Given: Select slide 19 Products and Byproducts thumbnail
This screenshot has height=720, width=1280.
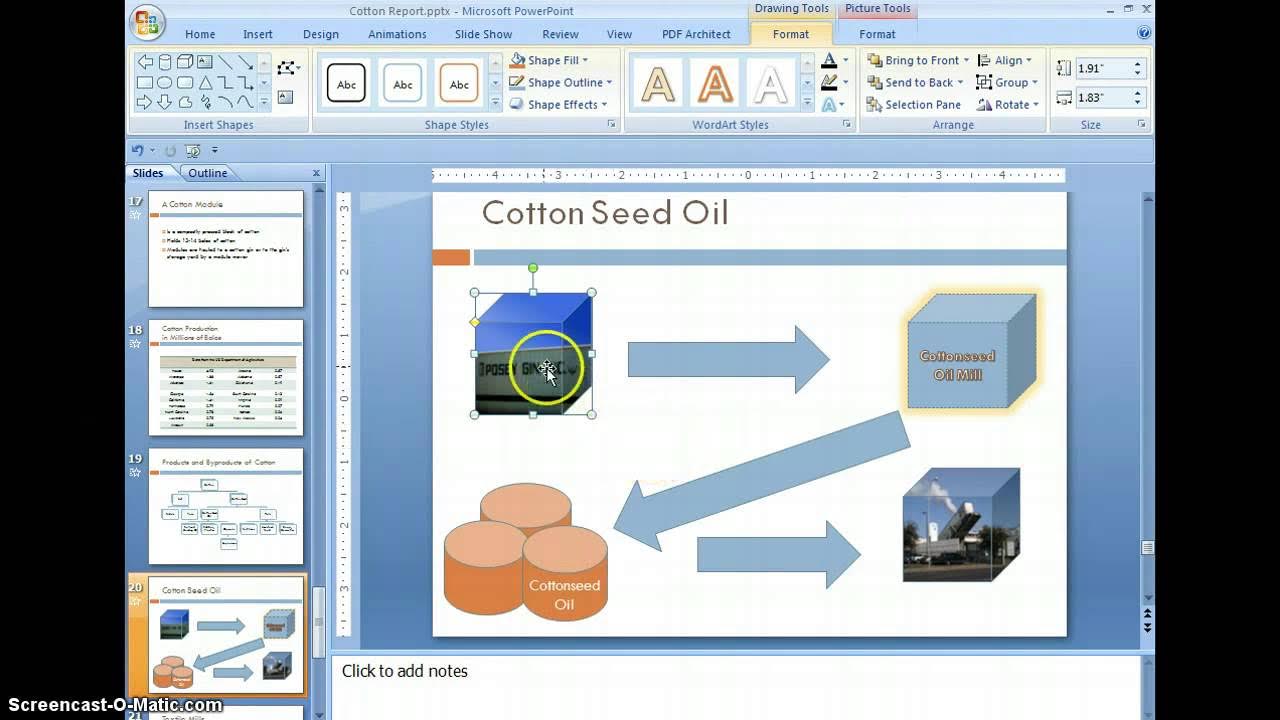Looking at the screenshot, I should click(x=226, y=506).
